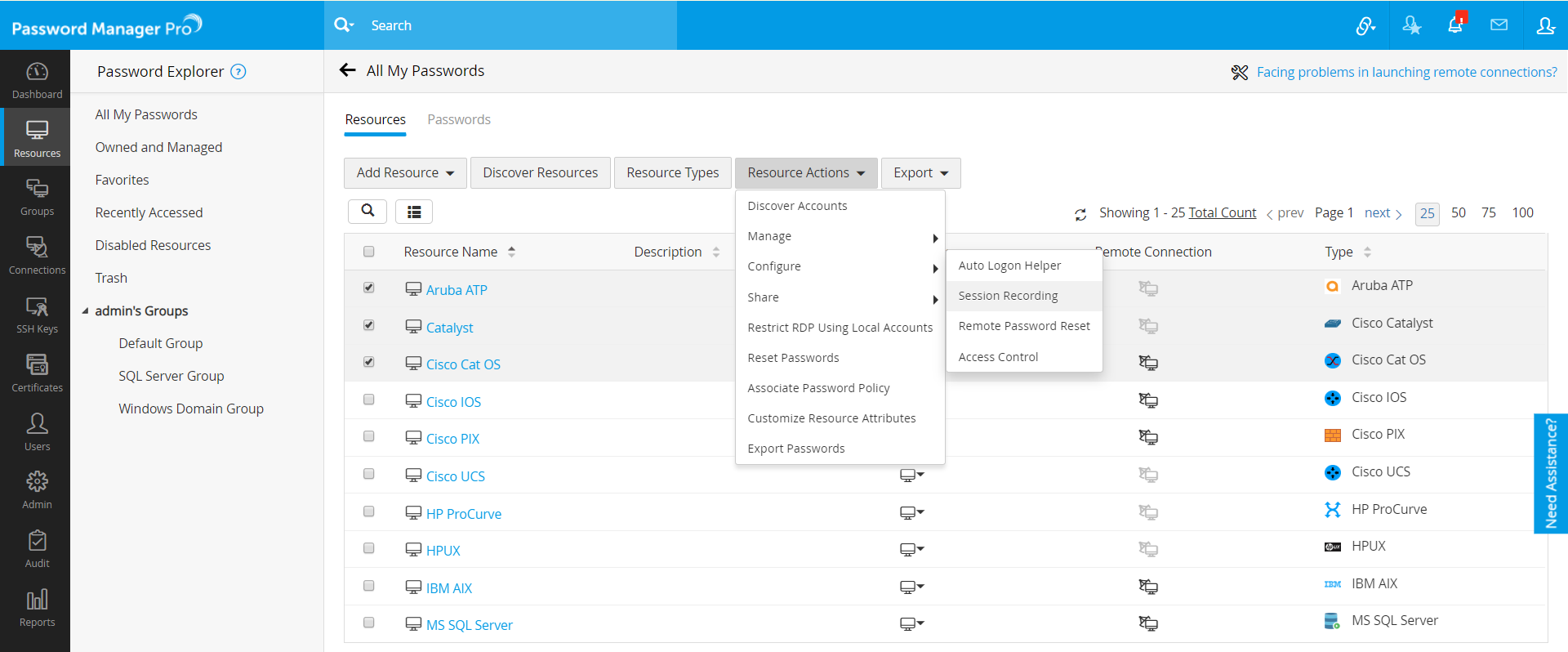Collapse the admin's Groups tree
The image size is (1568, 652).
coord(85,311)
